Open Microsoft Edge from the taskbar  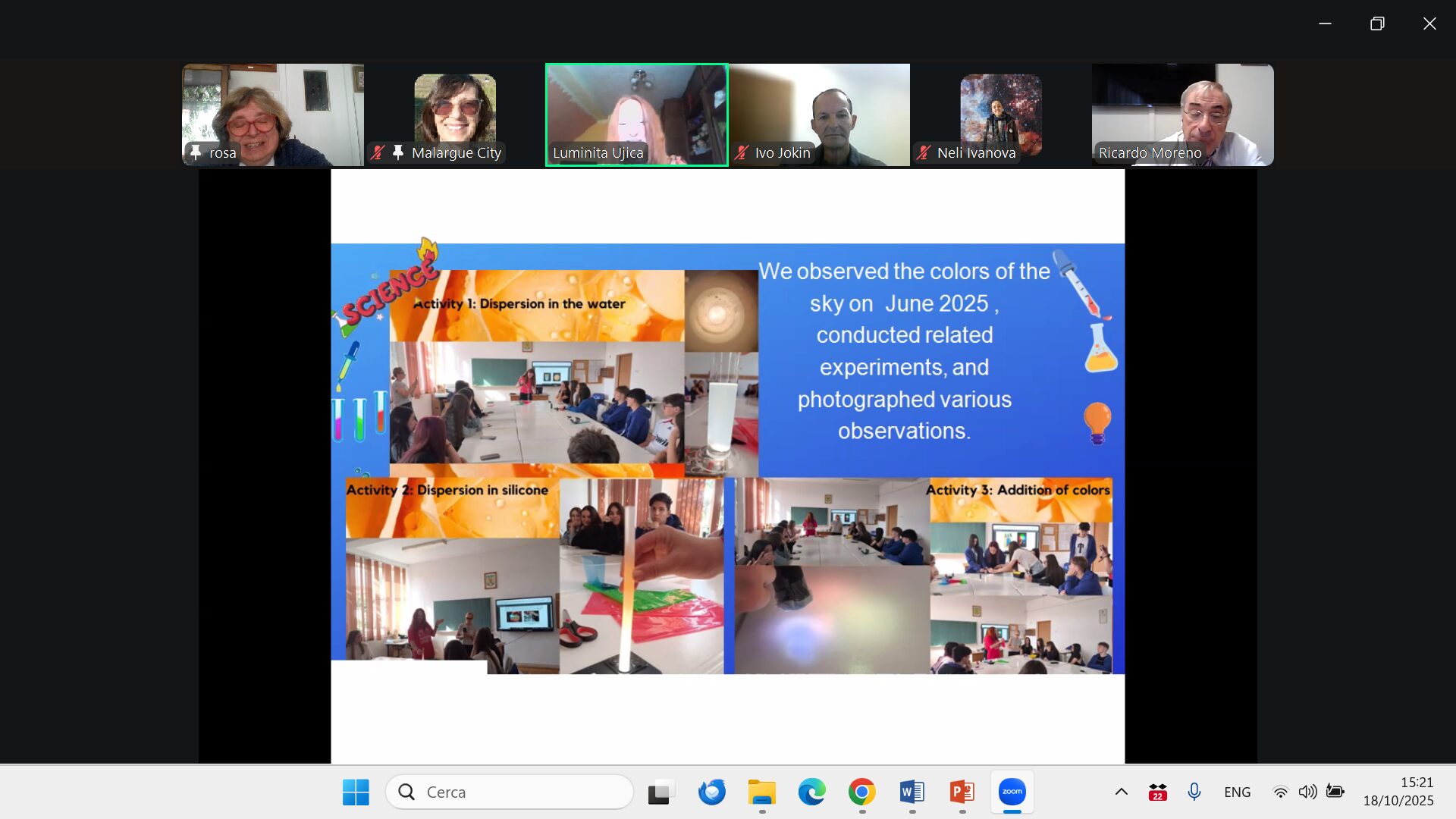pyautogui.click(x=811, y=792)
